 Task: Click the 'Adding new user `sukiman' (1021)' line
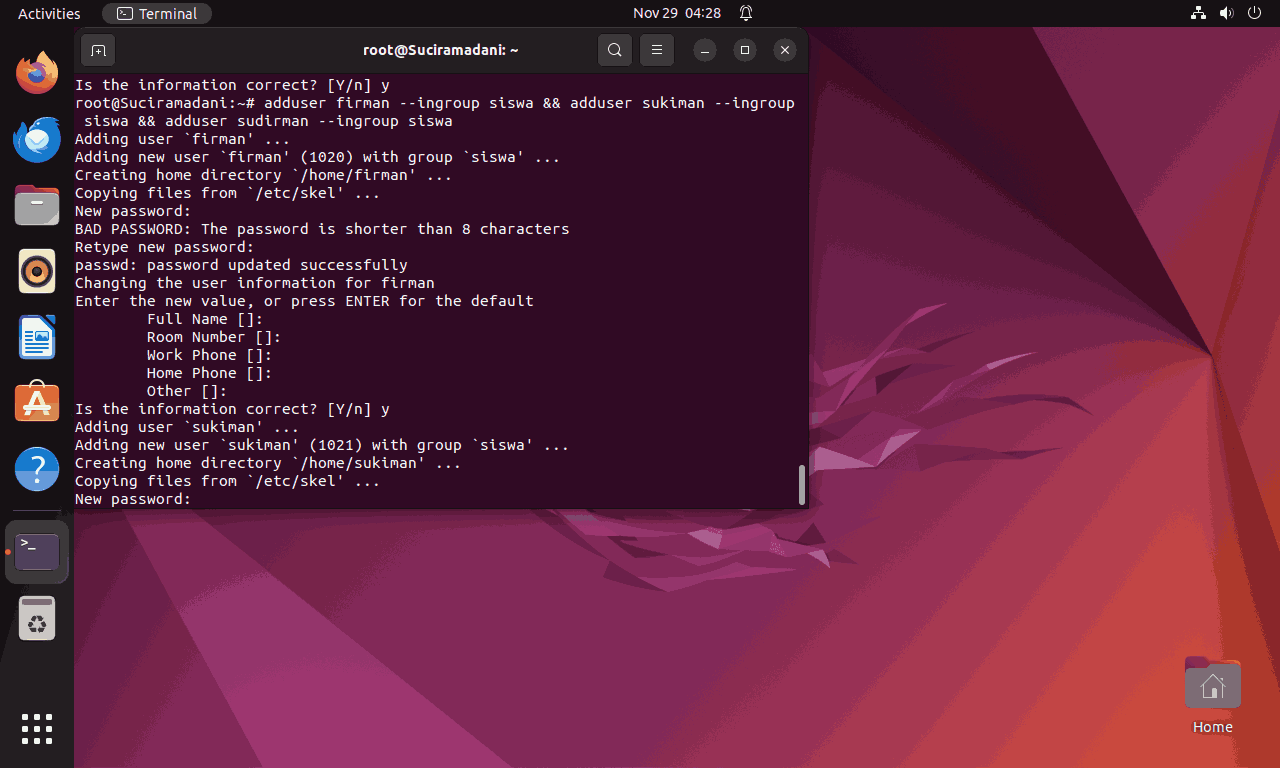coord(322,445)
